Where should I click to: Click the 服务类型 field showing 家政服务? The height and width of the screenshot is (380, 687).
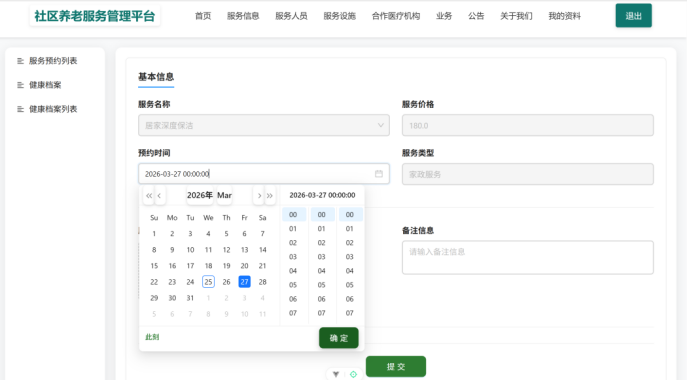(x=528, y=174)
